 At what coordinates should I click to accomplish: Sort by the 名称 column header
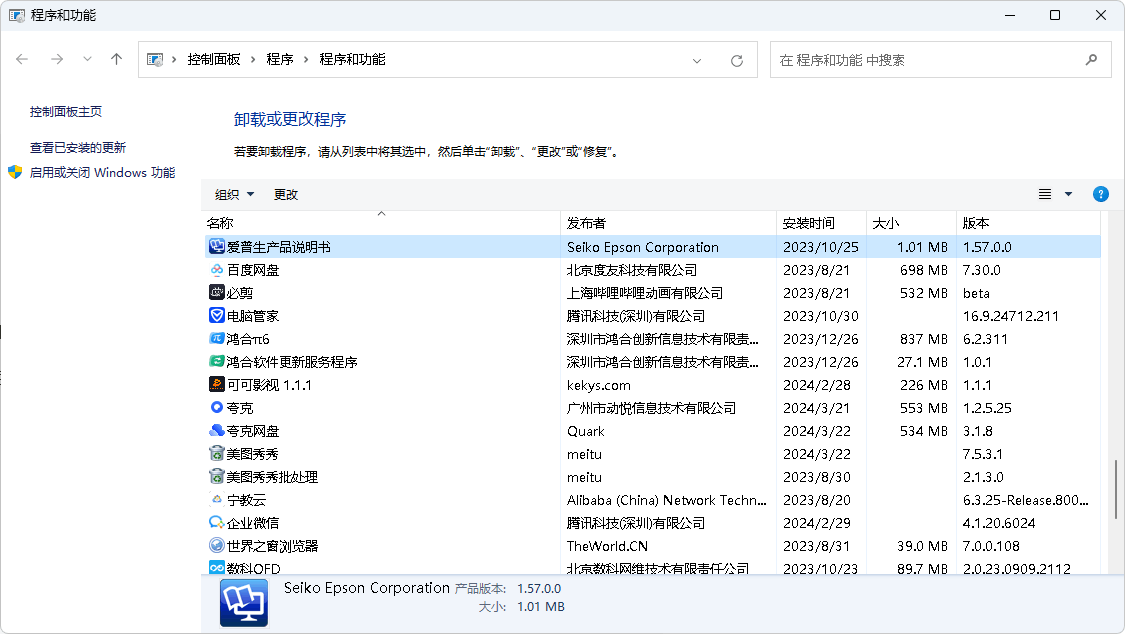coord(381,223)
